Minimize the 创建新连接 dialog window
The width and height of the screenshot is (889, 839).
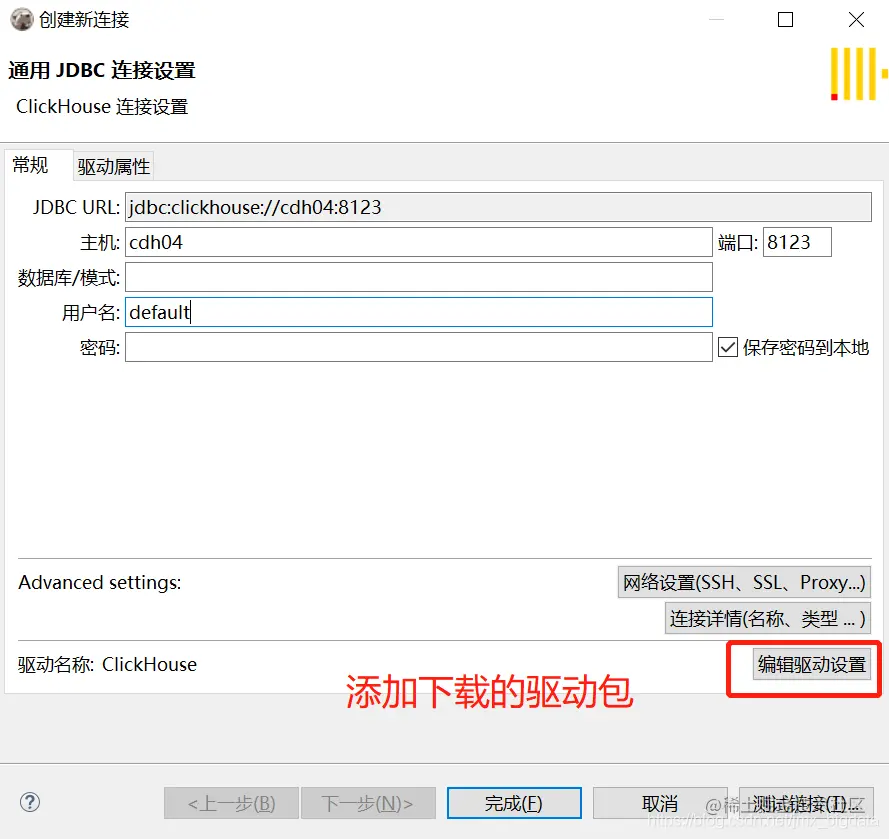(717, 20)
